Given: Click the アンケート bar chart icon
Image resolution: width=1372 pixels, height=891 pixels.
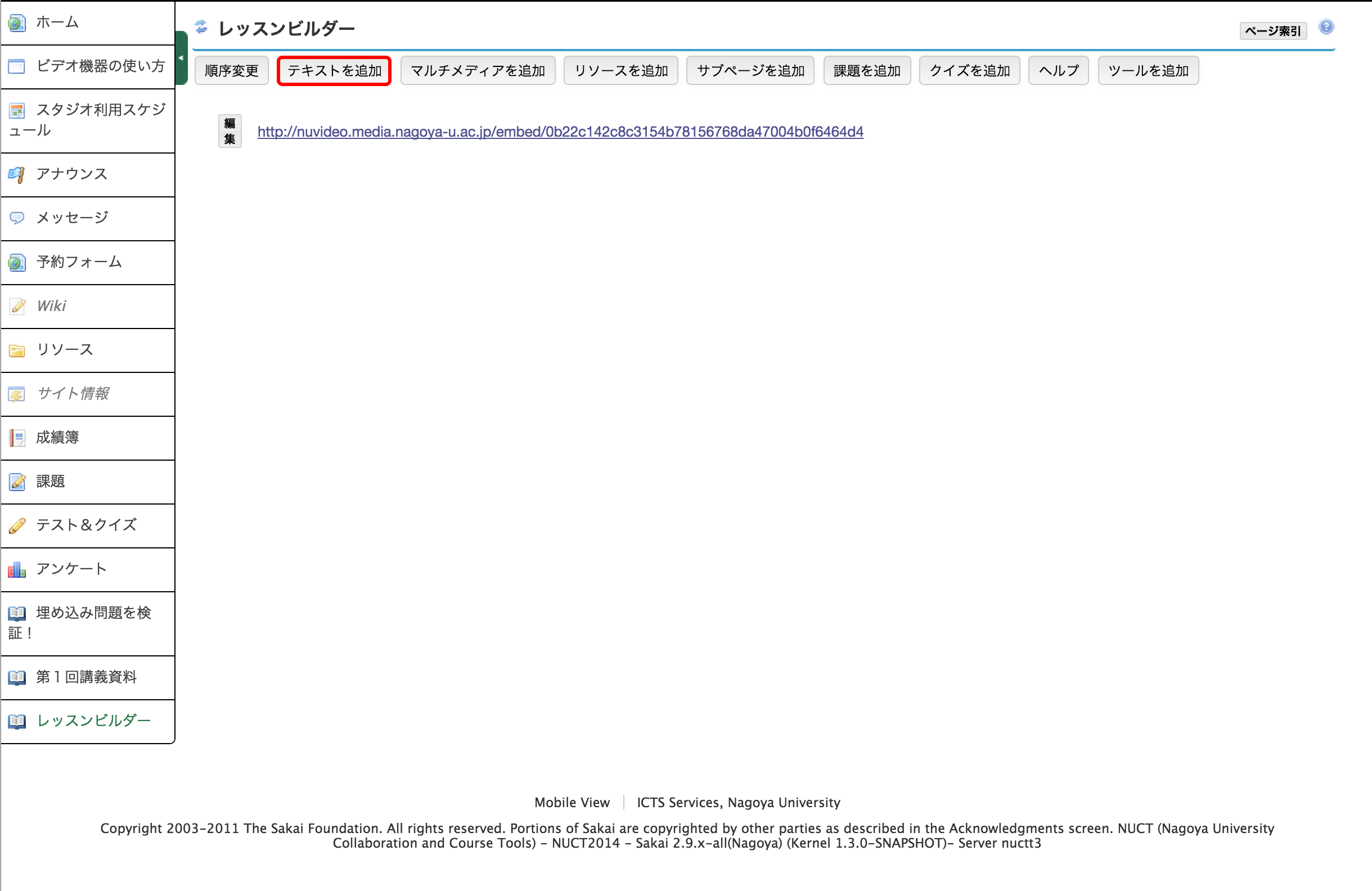Looking at the screenshot, I should (x=17, y=570).
